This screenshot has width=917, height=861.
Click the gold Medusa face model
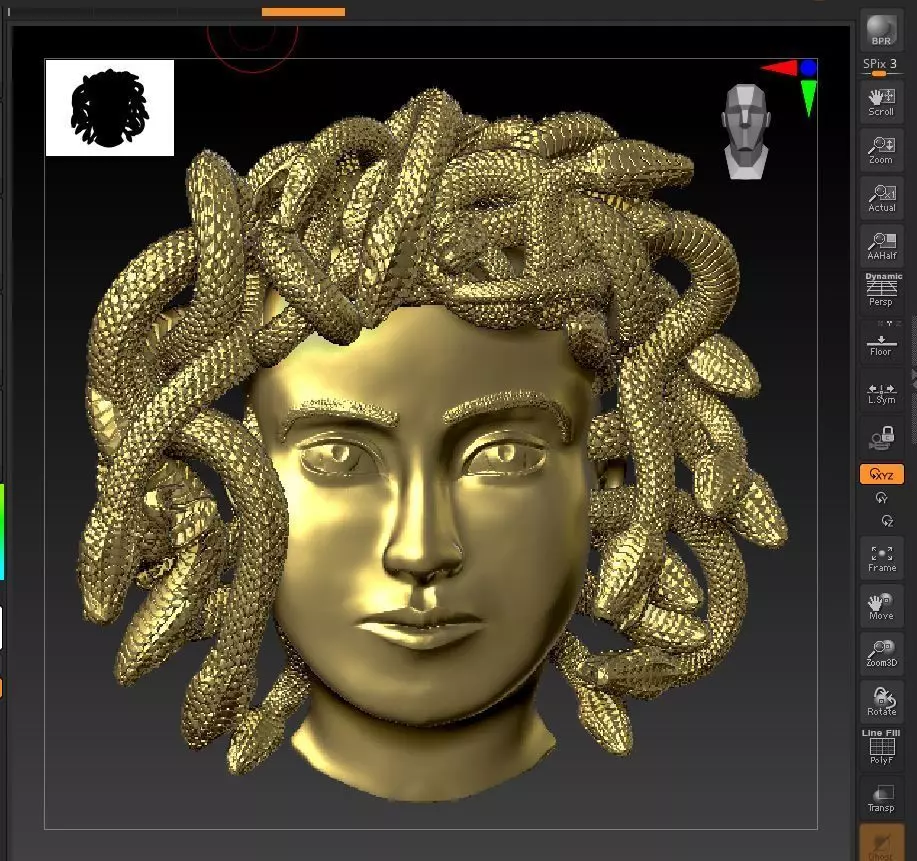pos(425,526)
